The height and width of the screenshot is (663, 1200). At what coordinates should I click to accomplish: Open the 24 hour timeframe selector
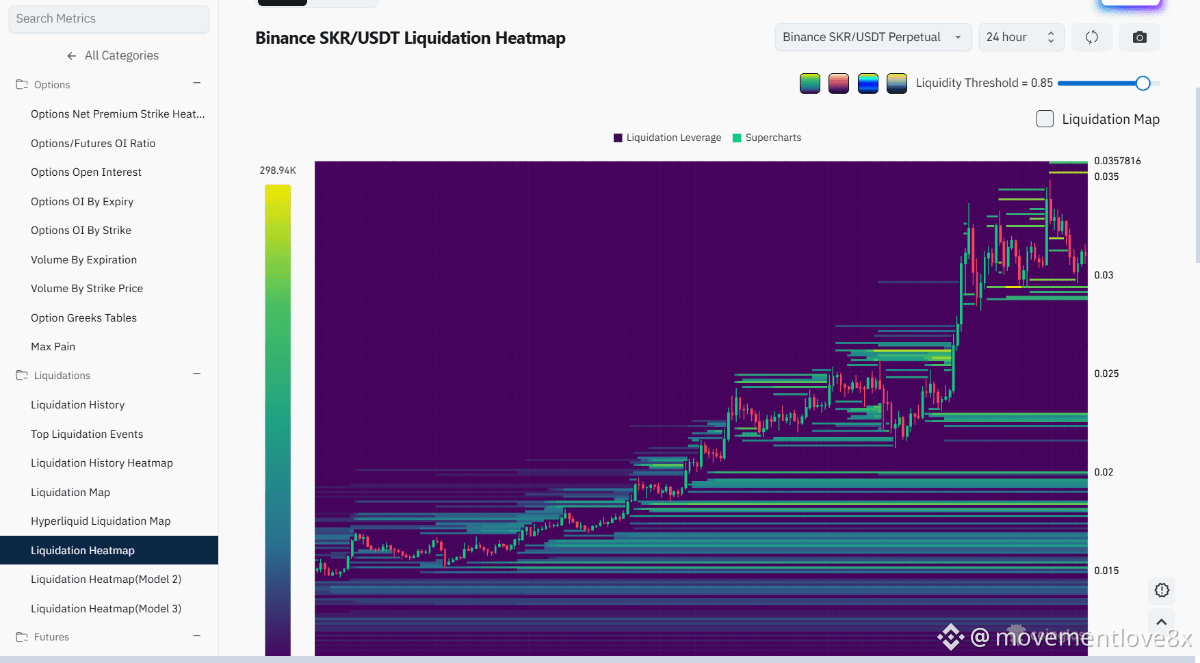(x=1021, y=37)
